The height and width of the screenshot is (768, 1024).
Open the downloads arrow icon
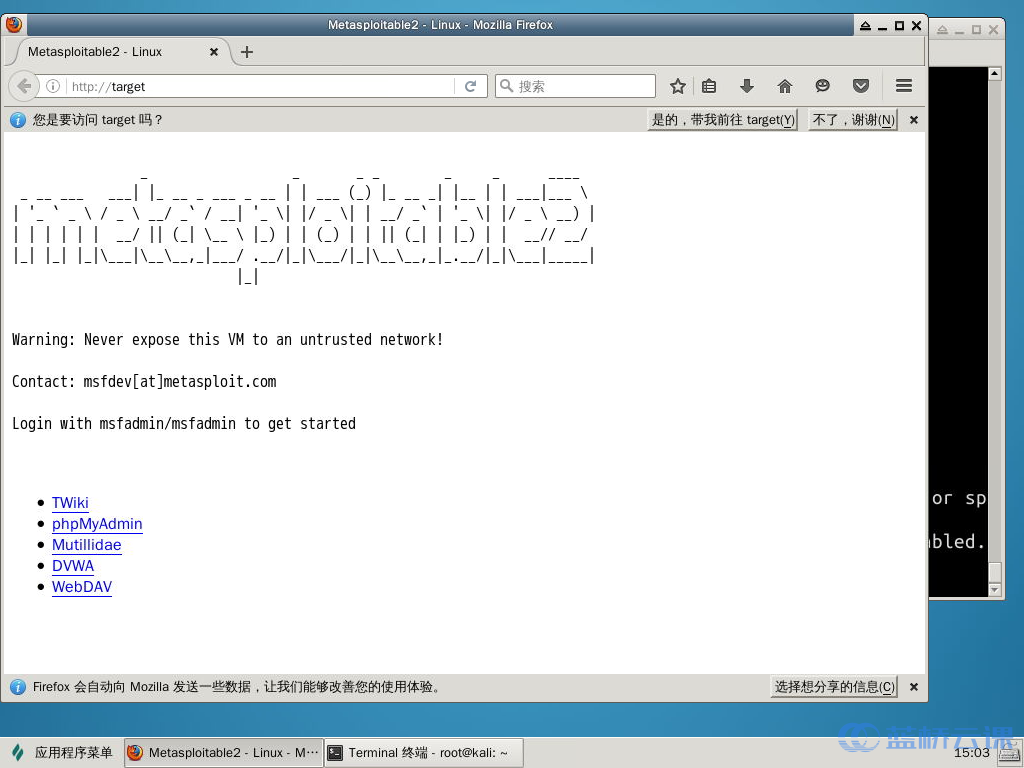click(747, 86)
